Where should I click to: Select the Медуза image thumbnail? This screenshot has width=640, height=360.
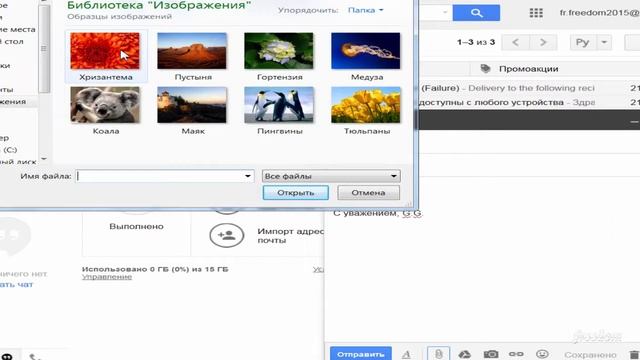pos(366,51)
